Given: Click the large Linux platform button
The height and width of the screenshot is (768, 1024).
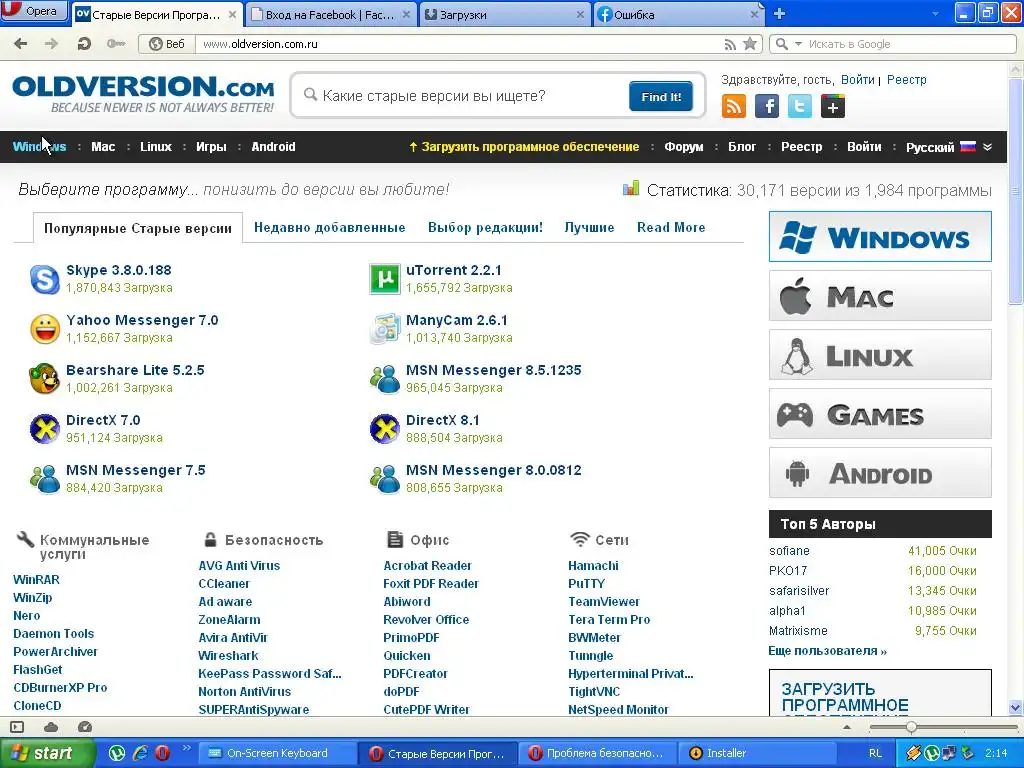Looking at the screenshot, I should pos(880,355).
